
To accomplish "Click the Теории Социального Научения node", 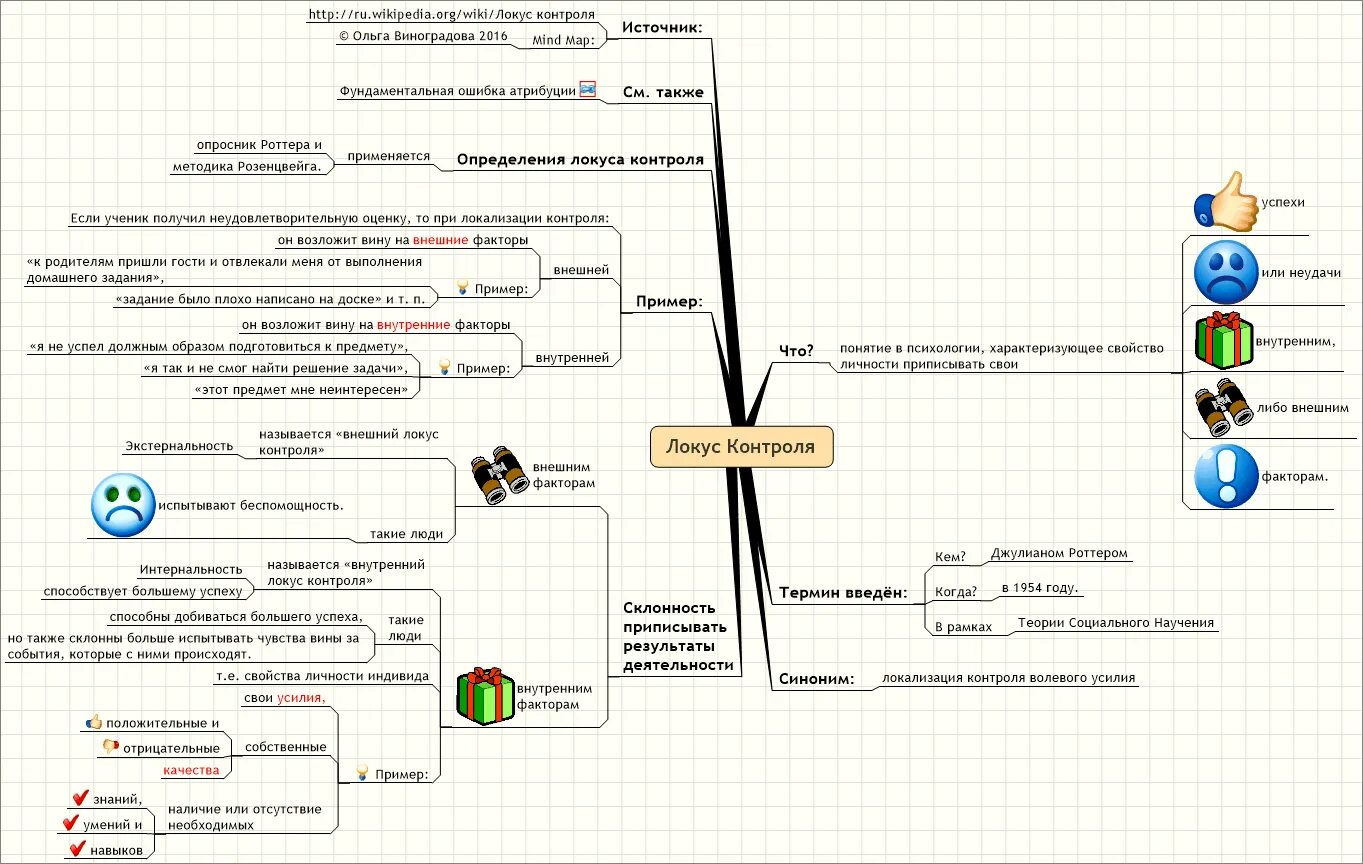I will click(1116, 622).
